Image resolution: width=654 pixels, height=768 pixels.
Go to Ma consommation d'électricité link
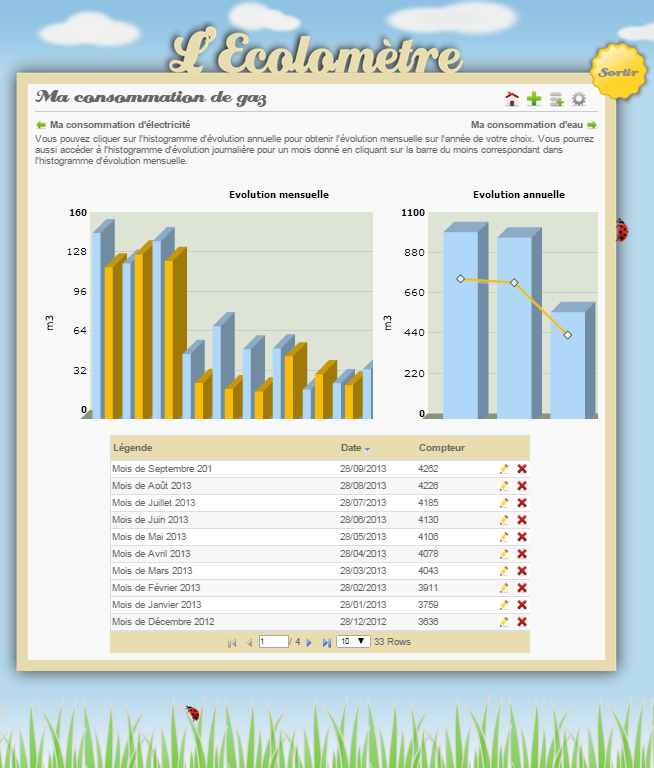pyautogui.click(x=120, y=125)
